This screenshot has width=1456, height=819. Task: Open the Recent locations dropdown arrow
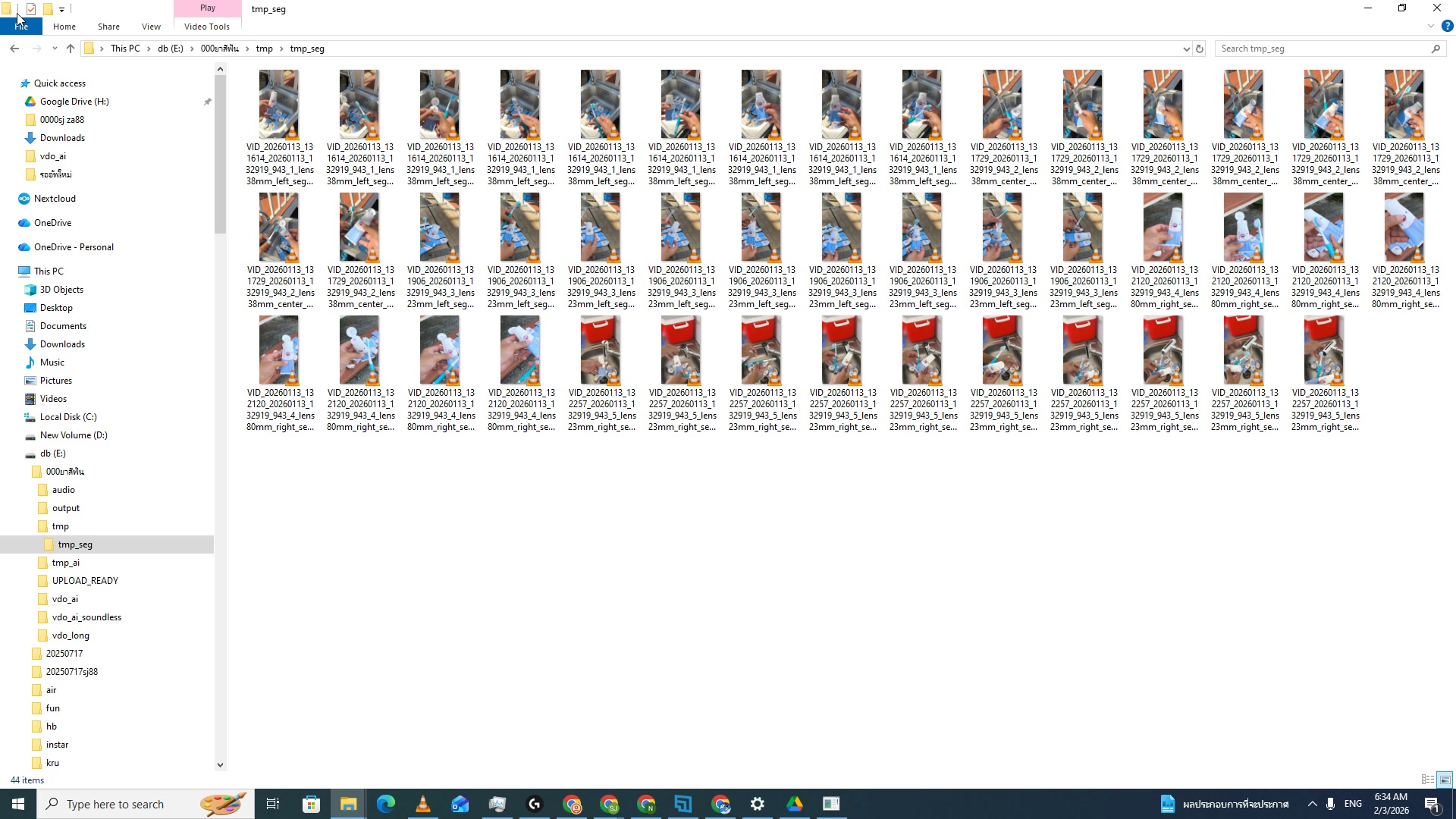pyautogui.click(x=55, y=49)
